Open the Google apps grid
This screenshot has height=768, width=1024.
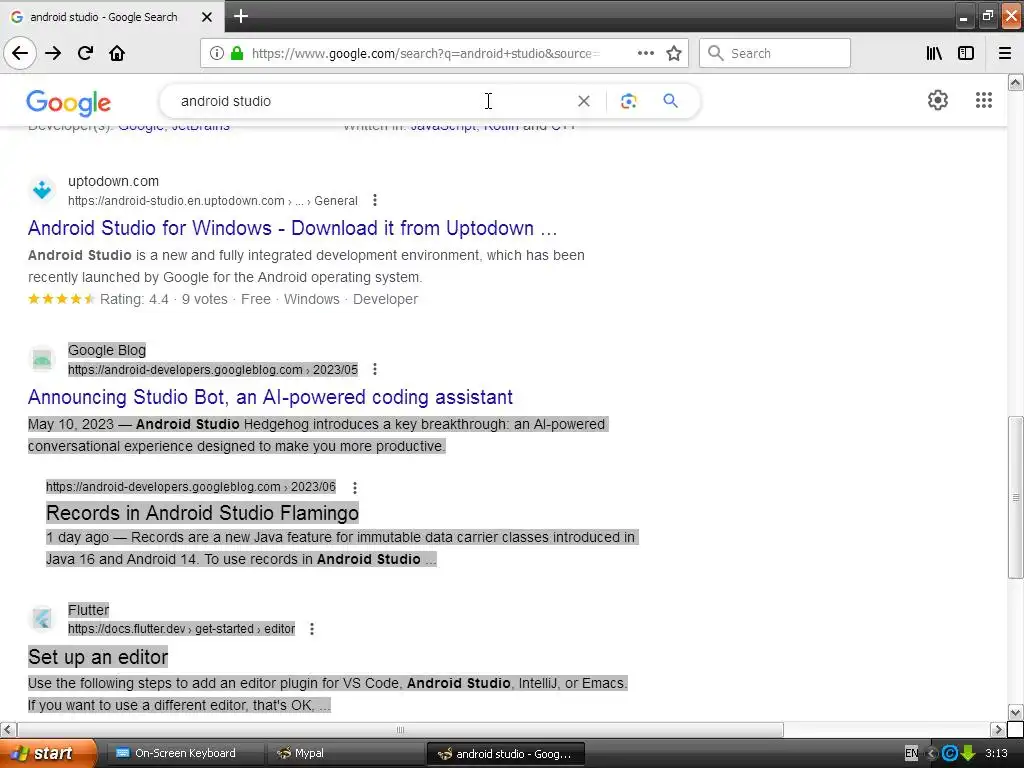point(984,100)
